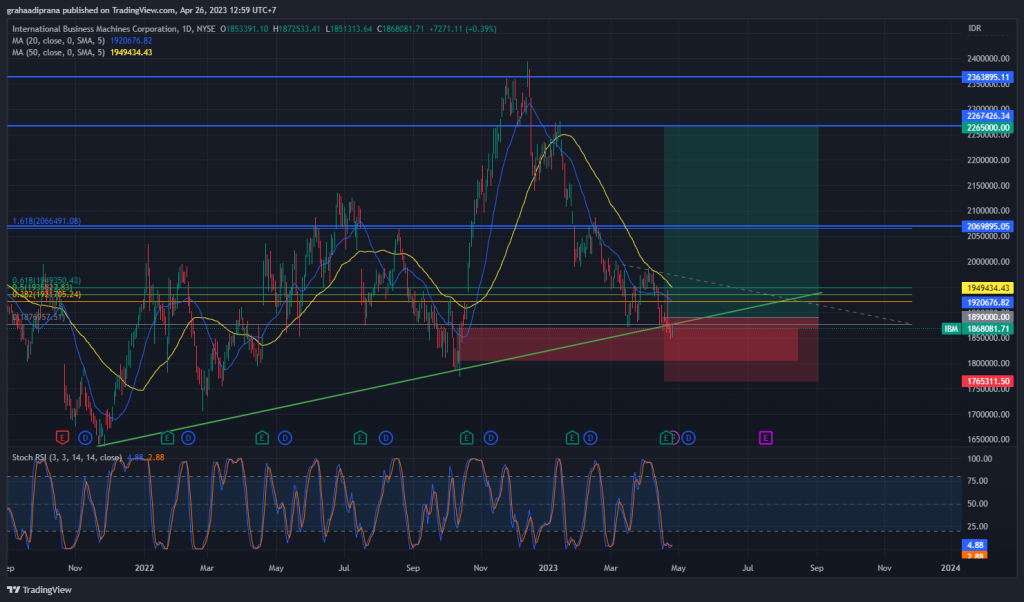
Task: Click the dividend D marker of May 2023
Action: tap(688, 437)
